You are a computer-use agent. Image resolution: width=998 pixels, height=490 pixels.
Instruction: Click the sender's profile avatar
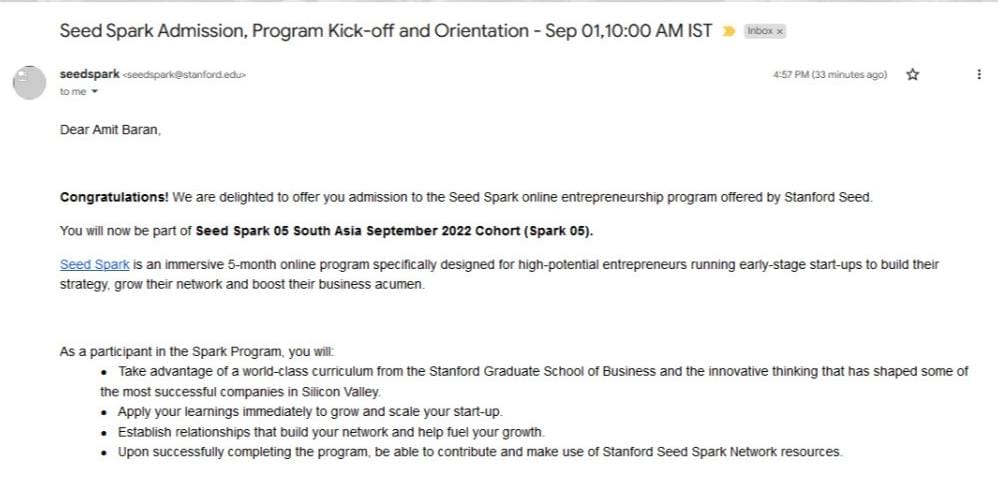30,82
